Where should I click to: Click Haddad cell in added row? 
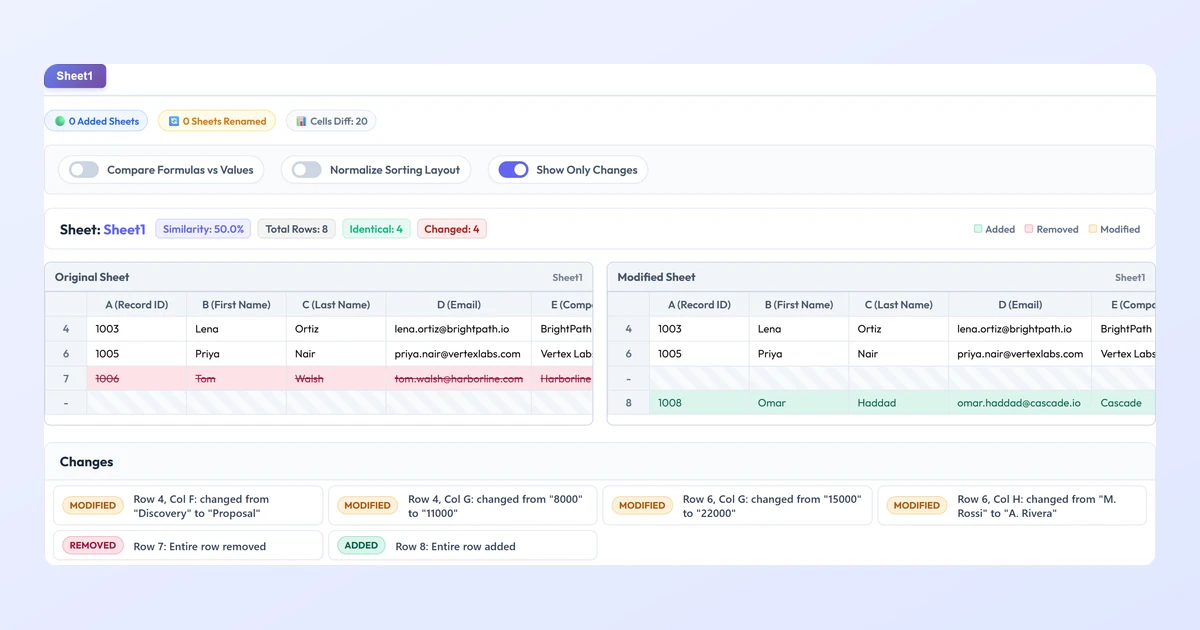[x=898, y=403]
